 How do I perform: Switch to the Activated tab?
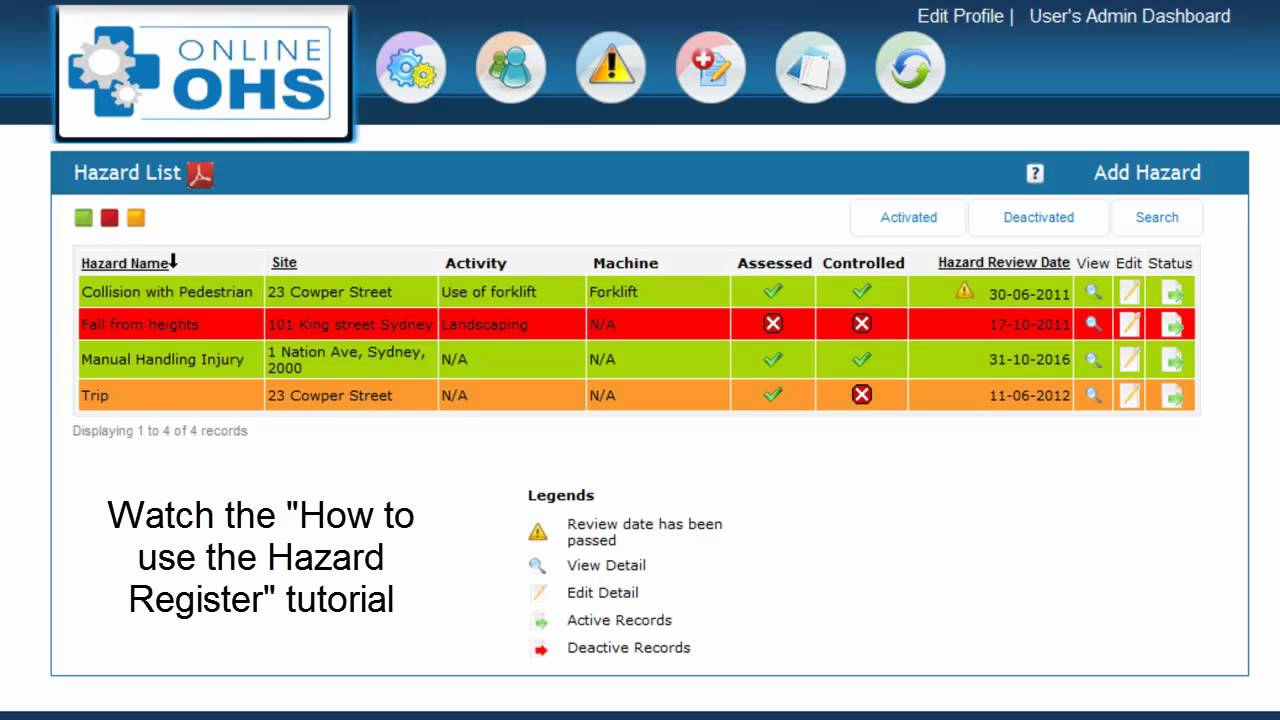(908, 217)
